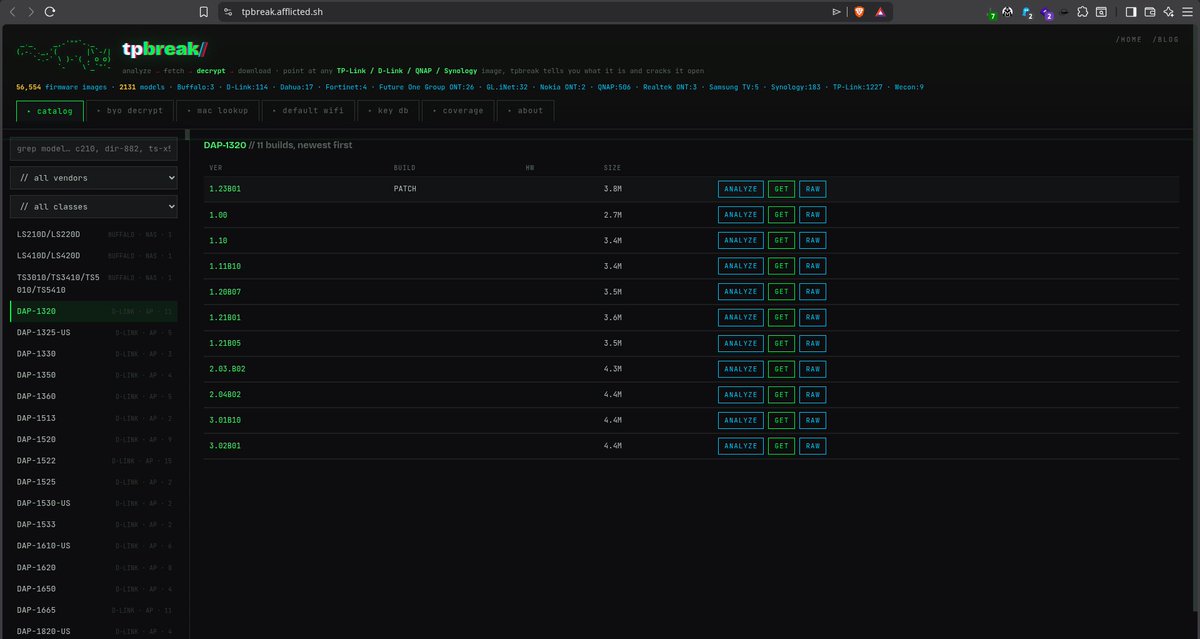Select DAP-1522 in model list
The height and width of the screenshot is (639, 1200).
(x=94, y=460)
